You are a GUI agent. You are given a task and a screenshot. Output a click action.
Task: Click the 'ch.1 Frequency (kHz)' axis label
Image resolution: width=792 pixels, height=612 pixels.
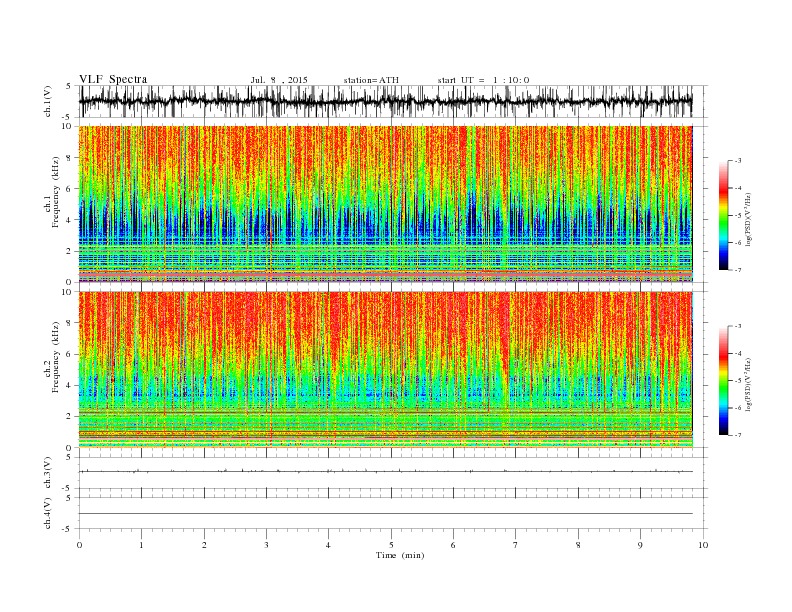[52, 192]
